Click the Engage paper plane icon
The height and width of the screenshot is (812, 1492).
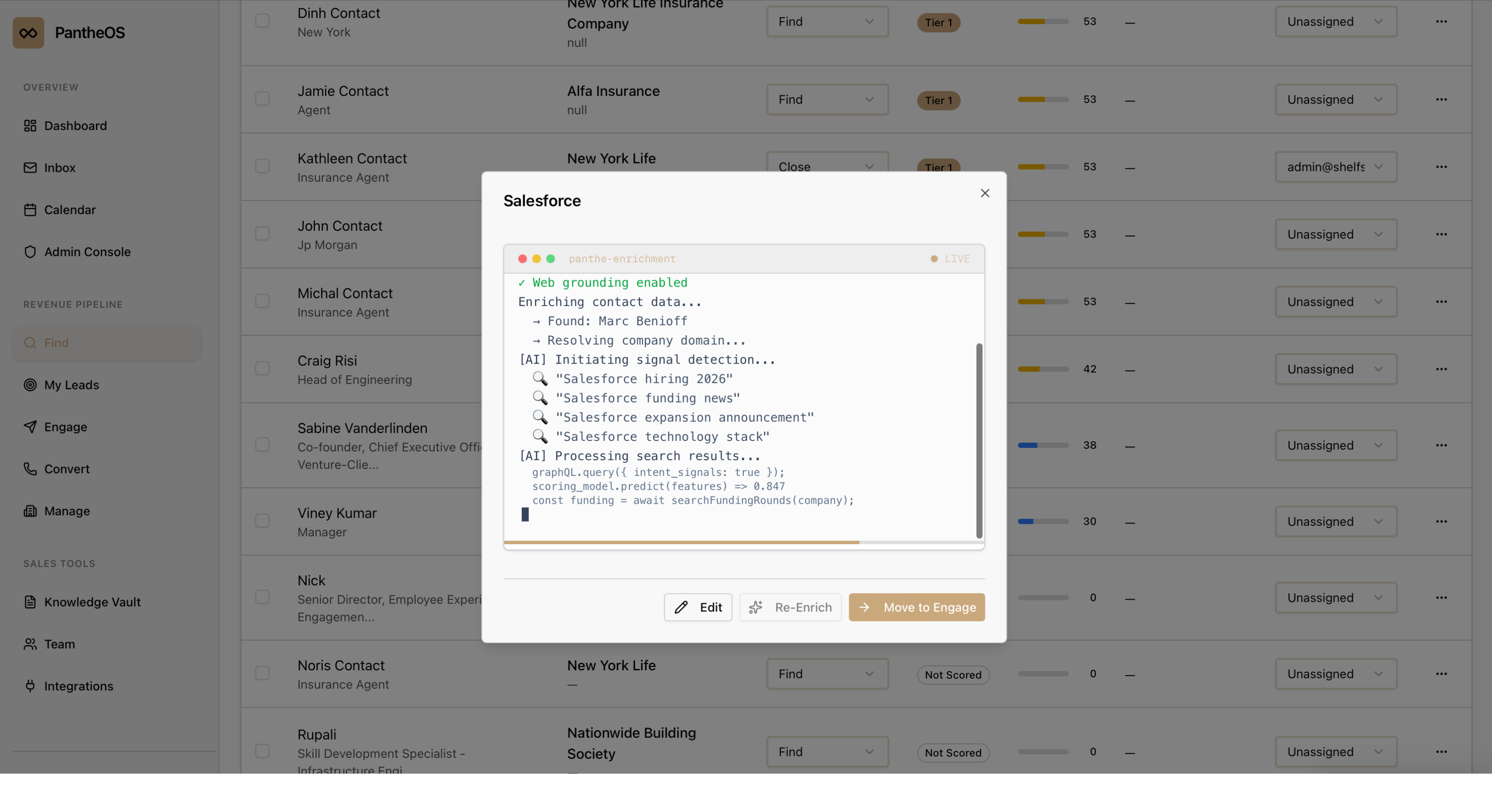coord(30,427)
